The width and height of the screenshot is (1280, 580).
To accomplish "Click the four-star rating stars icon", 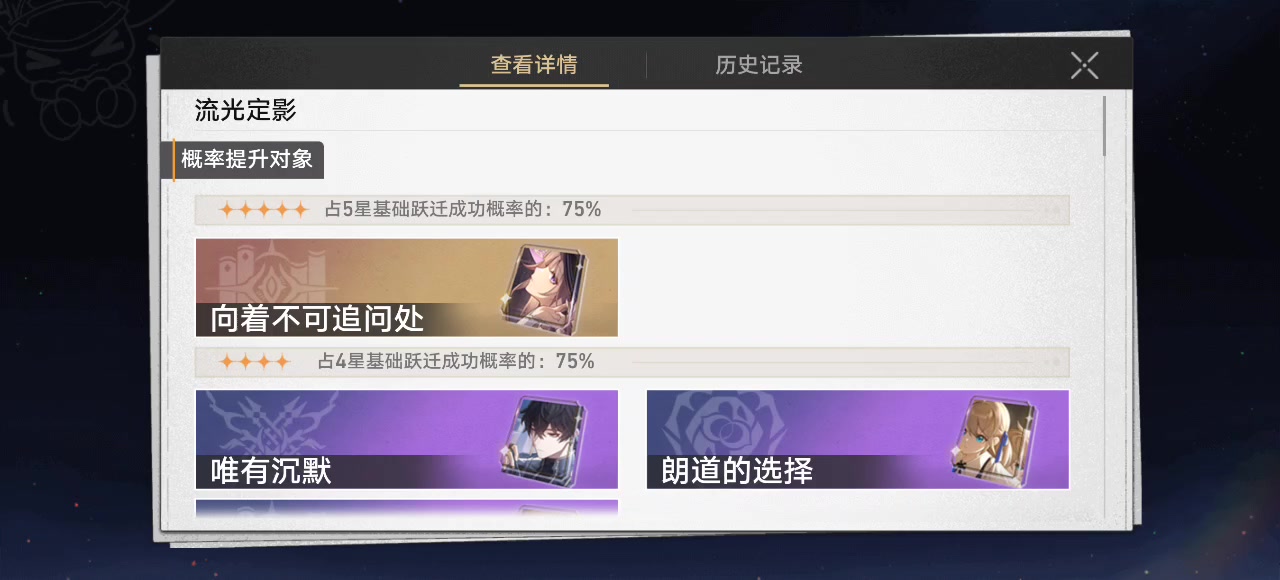I will [254, 362].
